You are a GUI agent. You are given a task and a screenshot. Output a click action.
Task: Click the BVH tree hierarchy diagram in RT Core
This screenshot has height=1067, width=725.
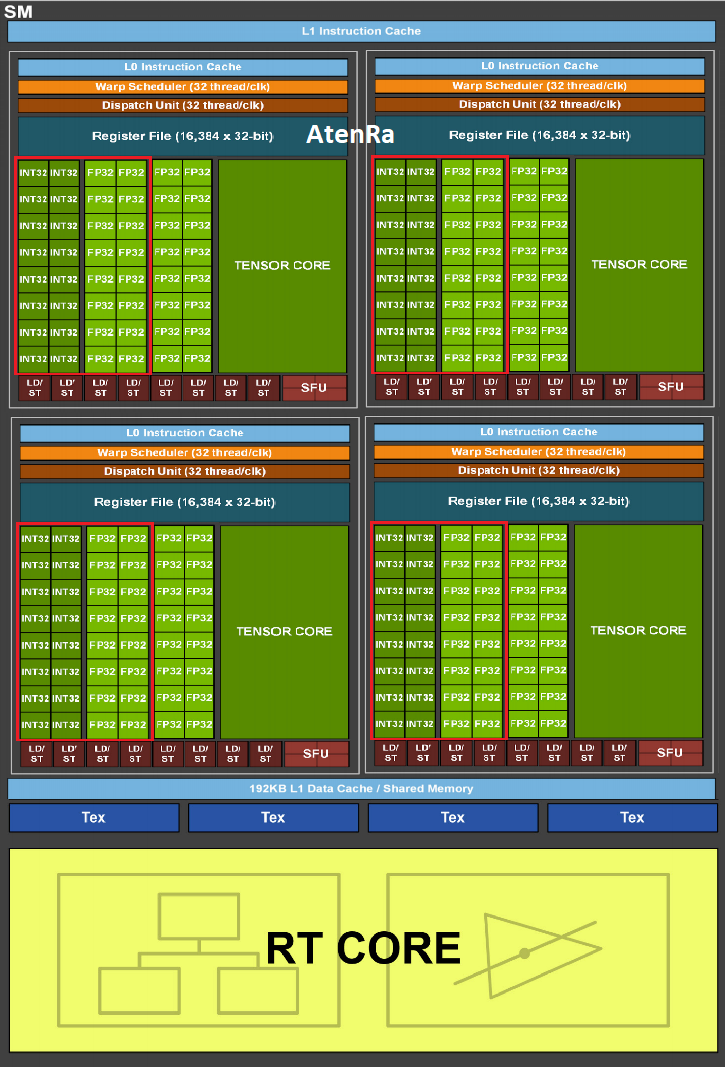click(x=199, y=951)
